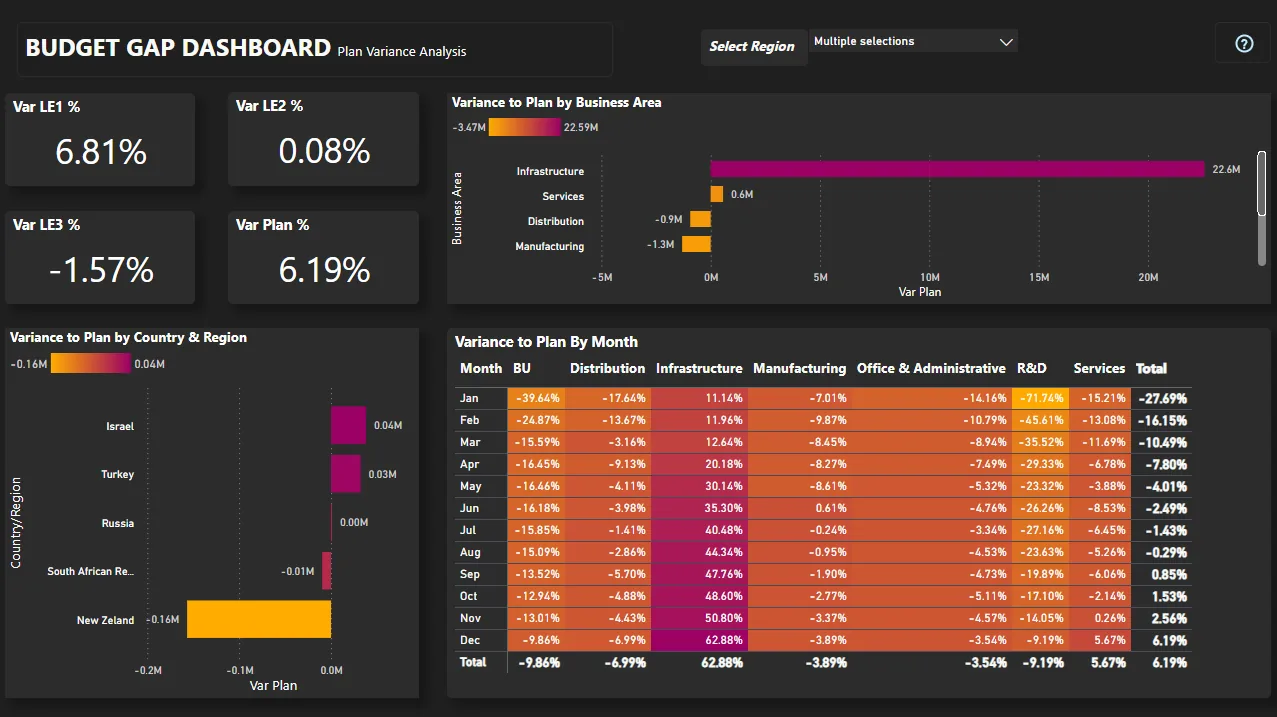This screenshot has height=717, width=1277.
Task: Click the Dec row label
Action: (x=470, y=640)
